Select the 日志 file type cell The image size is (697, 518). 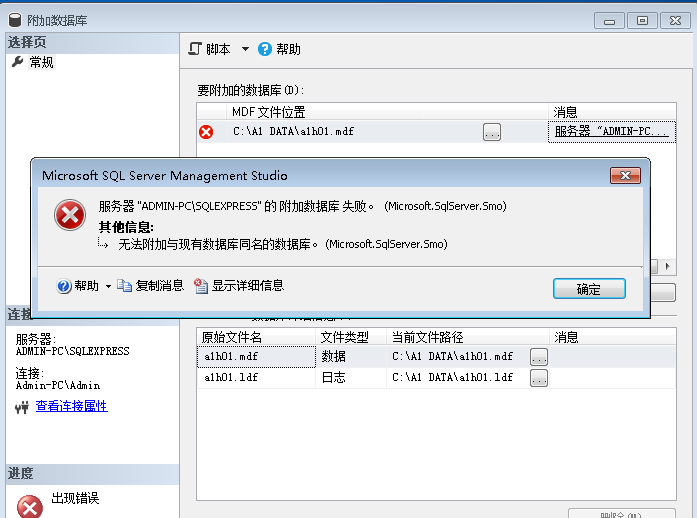click(x=351, y=378)
